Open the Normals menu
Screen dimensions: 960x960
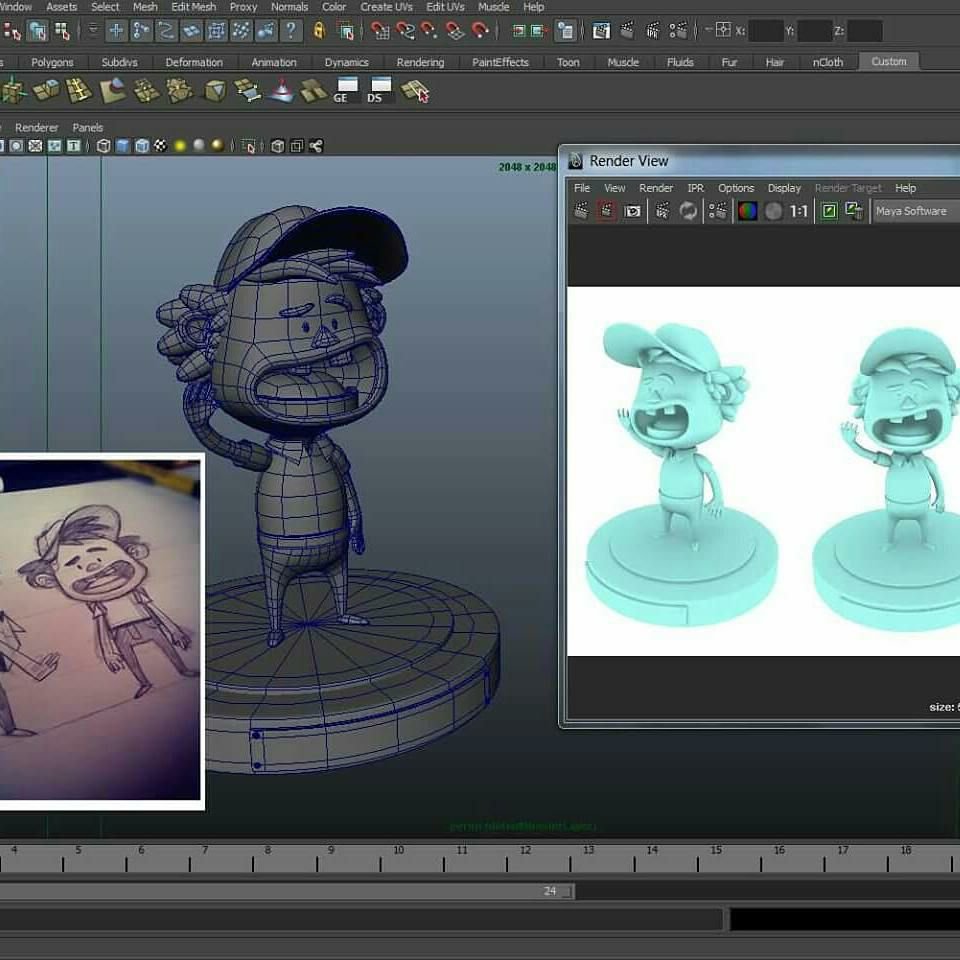[289, 7]
